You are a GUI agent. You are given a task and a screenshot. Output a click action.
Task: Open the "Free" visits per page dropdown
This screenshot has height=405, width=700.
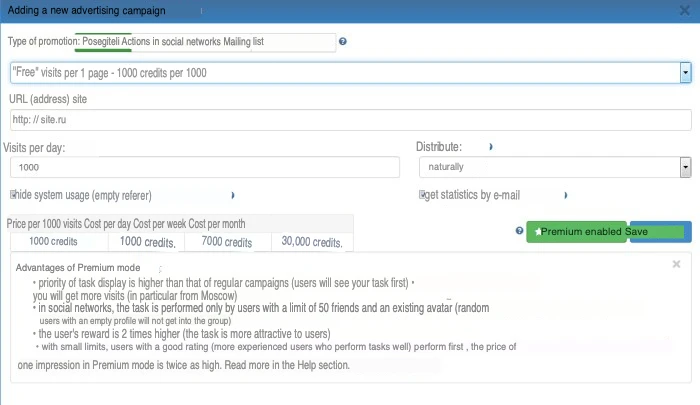point(685,73)
